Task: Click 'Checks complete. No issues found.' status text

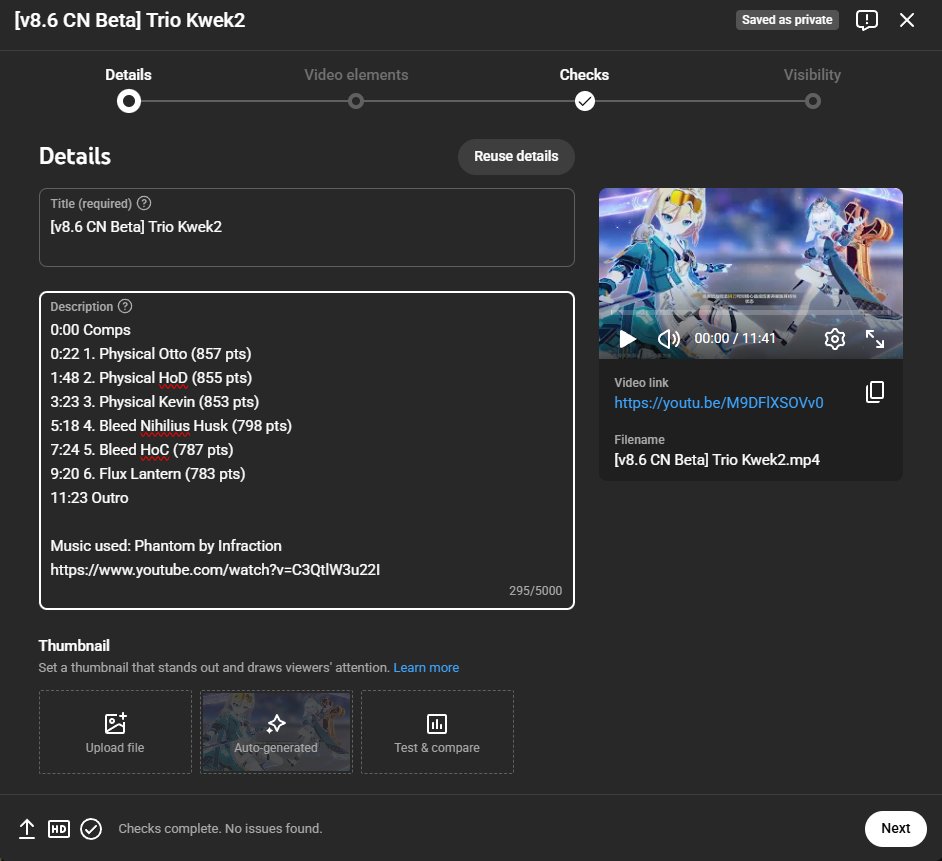Action: tap(220, 829)
